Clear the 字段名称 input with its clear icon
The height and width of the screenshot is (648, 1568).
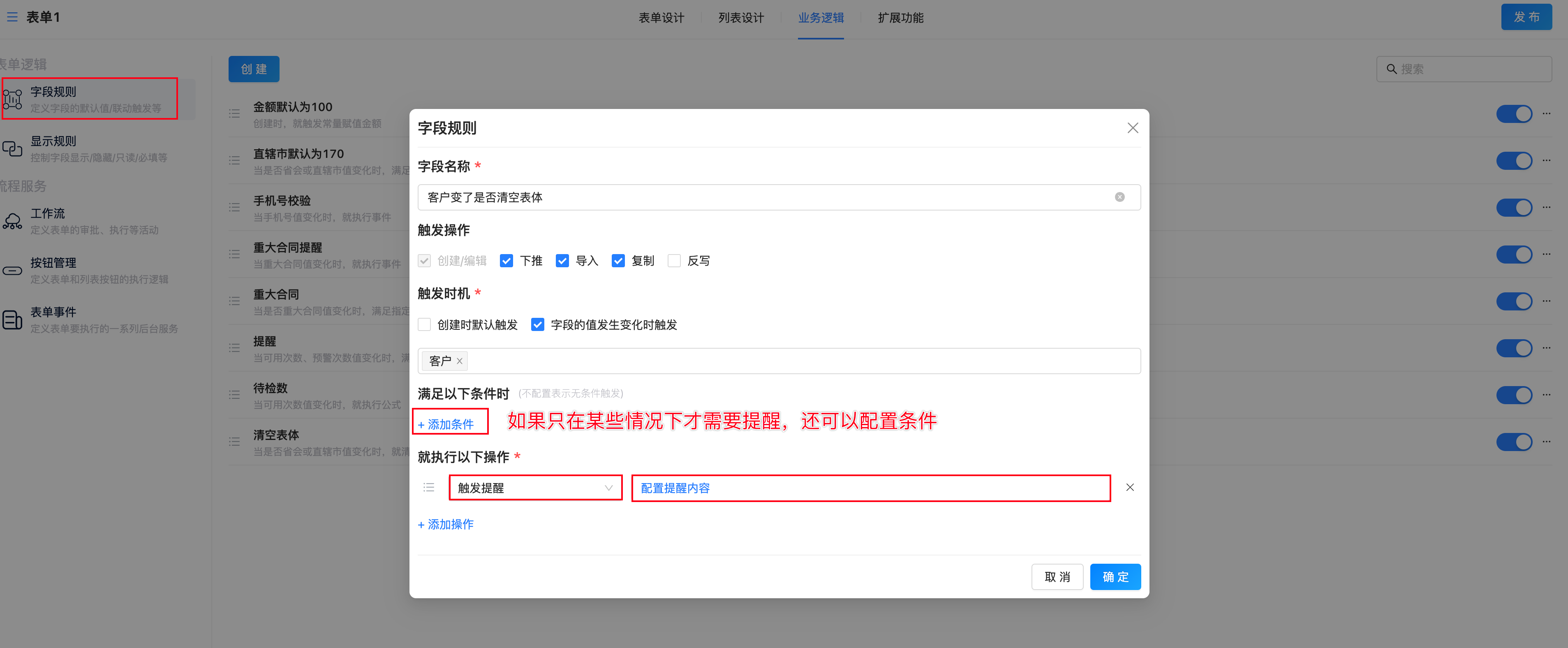pos(1119,197)
